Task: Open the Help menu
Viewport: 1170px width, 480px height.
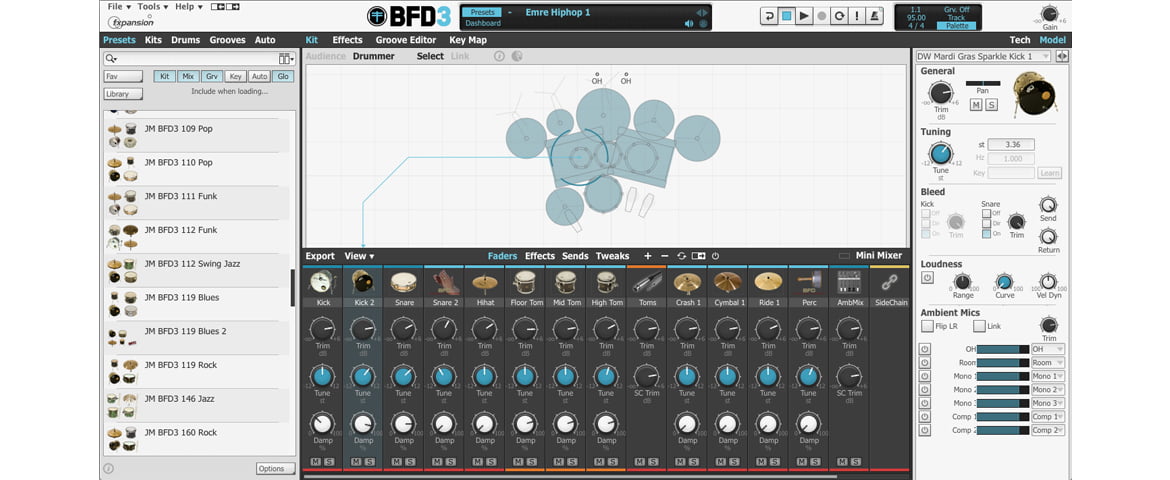Action: tap(188, 7)
